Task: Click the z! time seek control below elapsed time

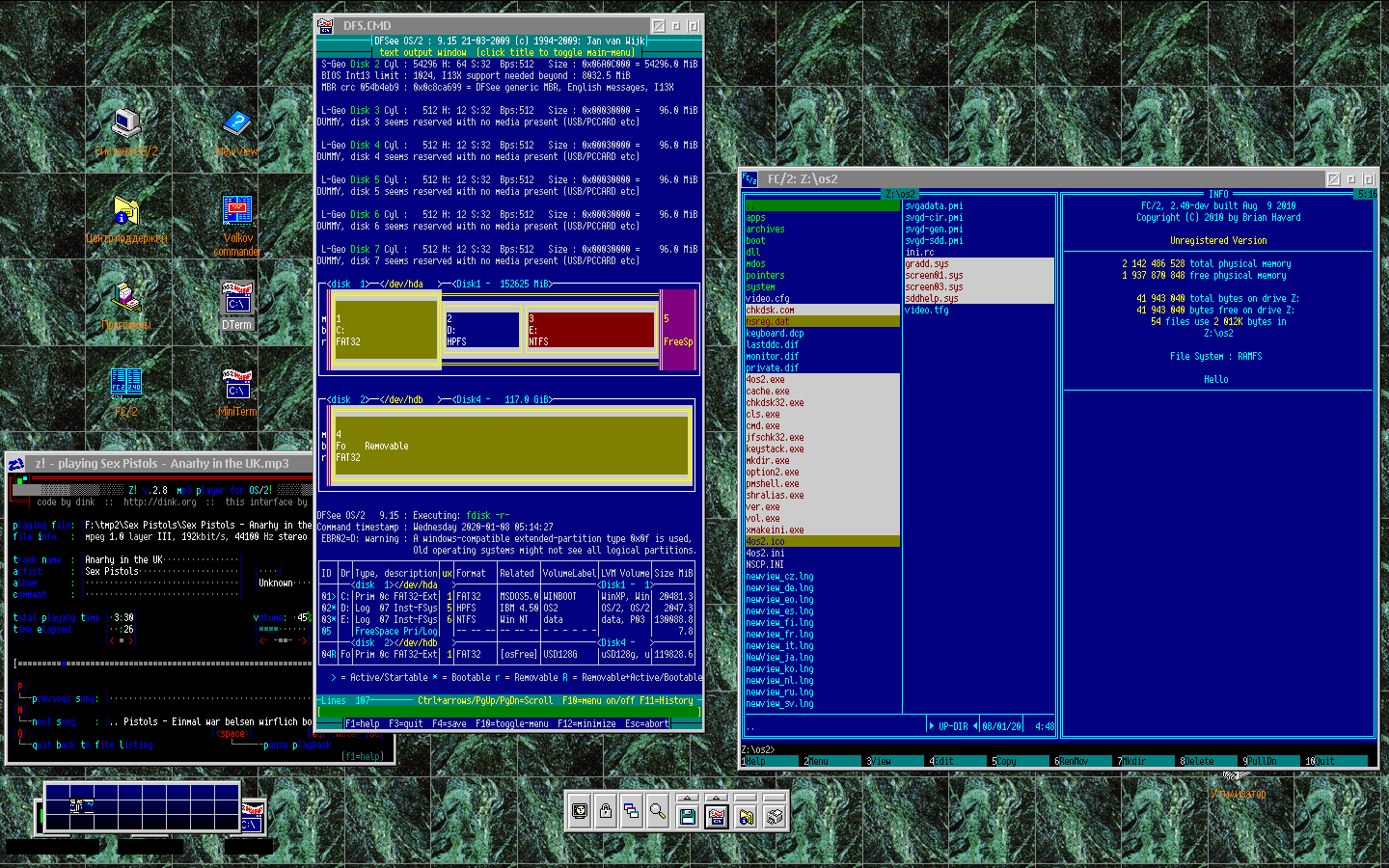Action: (x=123, y=640)
